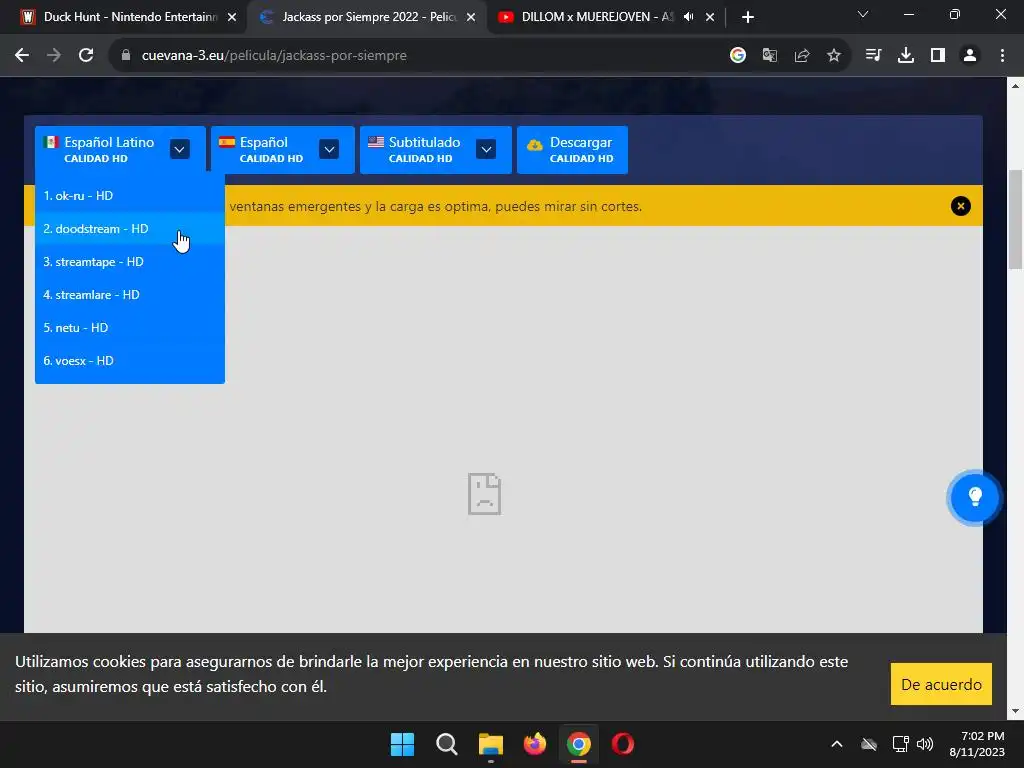Screen dimensions: 1024x768
Task: Open Windows taskbar search
Action: pos(447,744)
